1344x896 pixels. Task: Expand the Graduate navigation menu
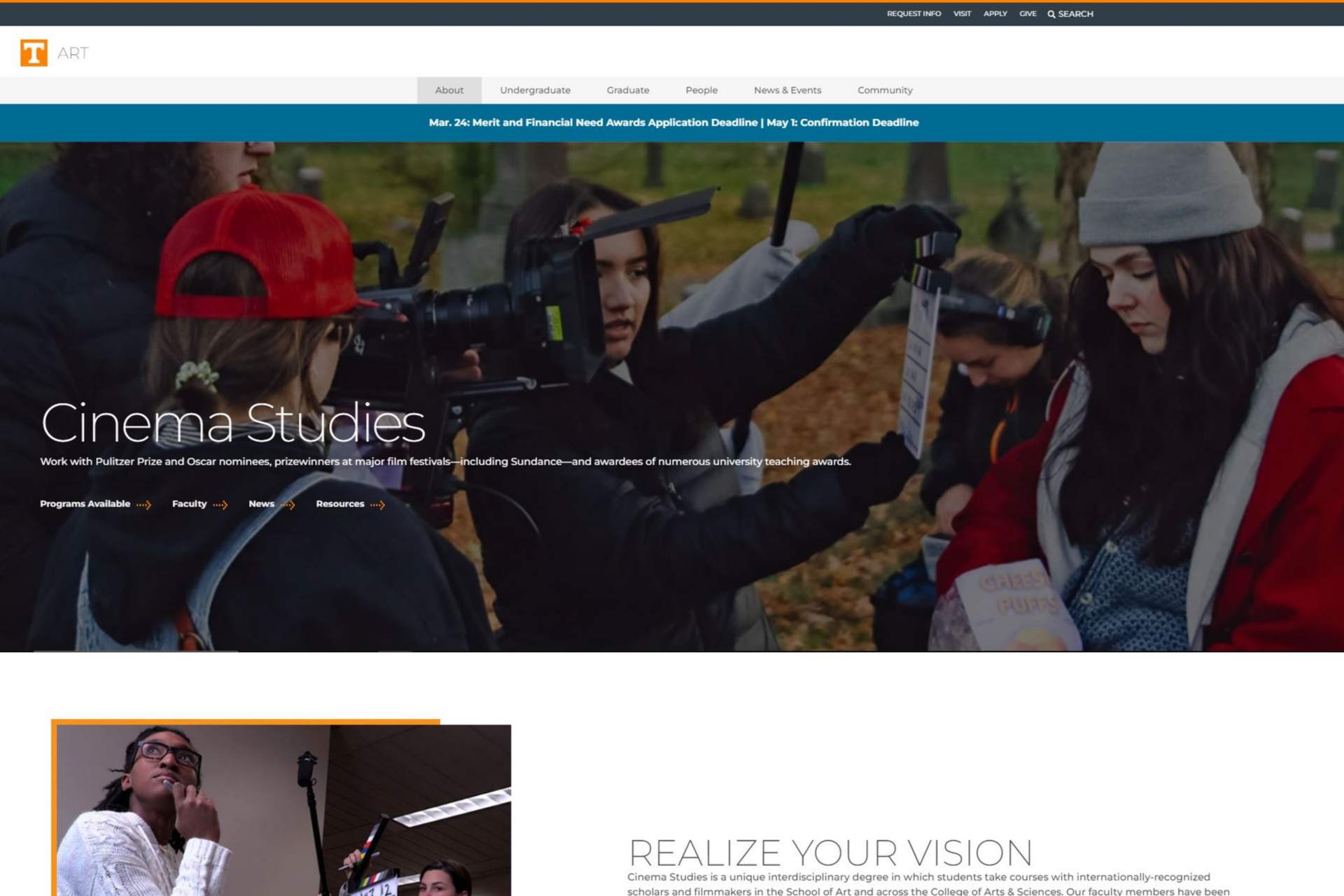[627, 90]
